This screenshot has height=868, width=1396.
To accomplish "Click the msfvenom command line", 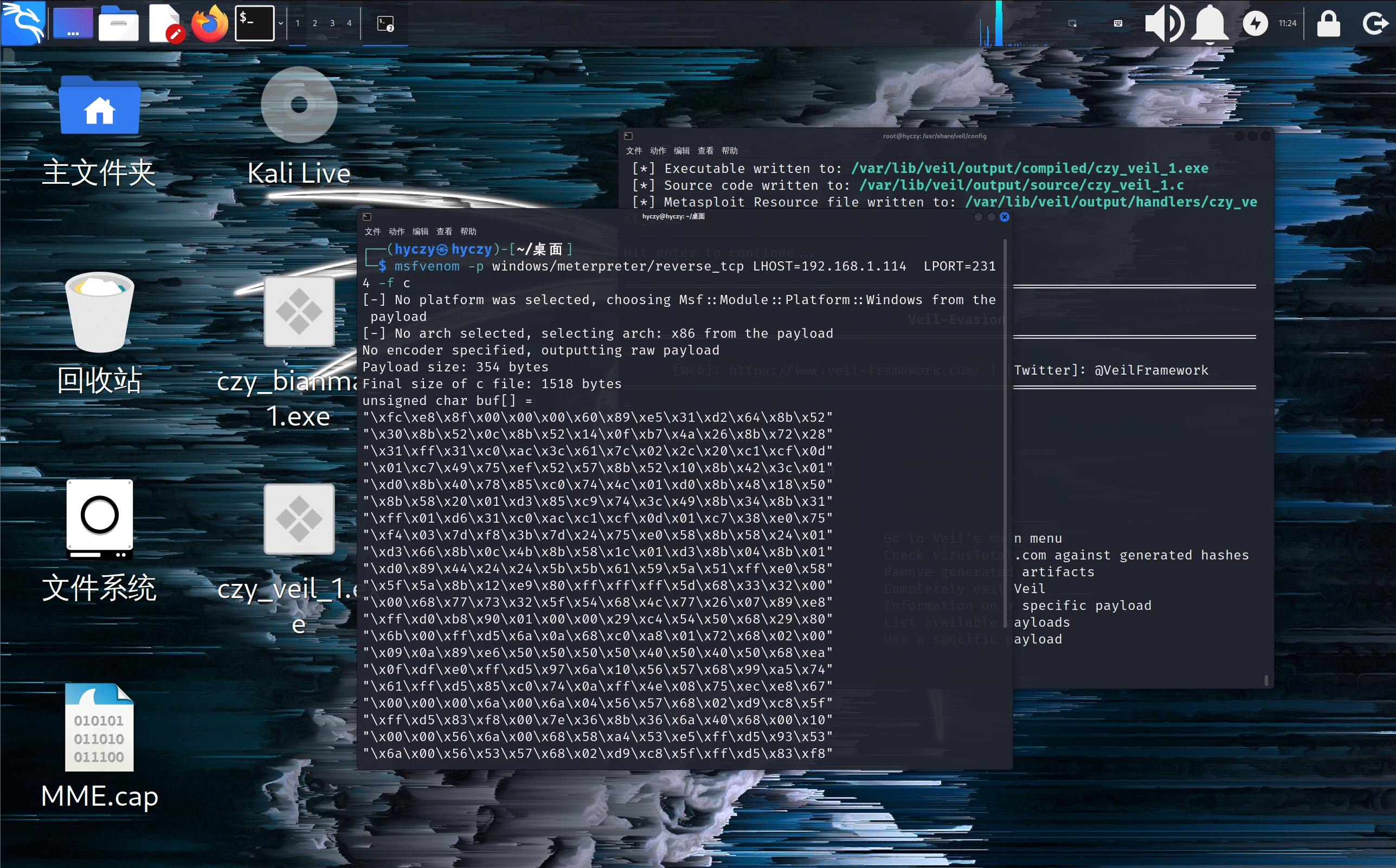I will point(679,274).
